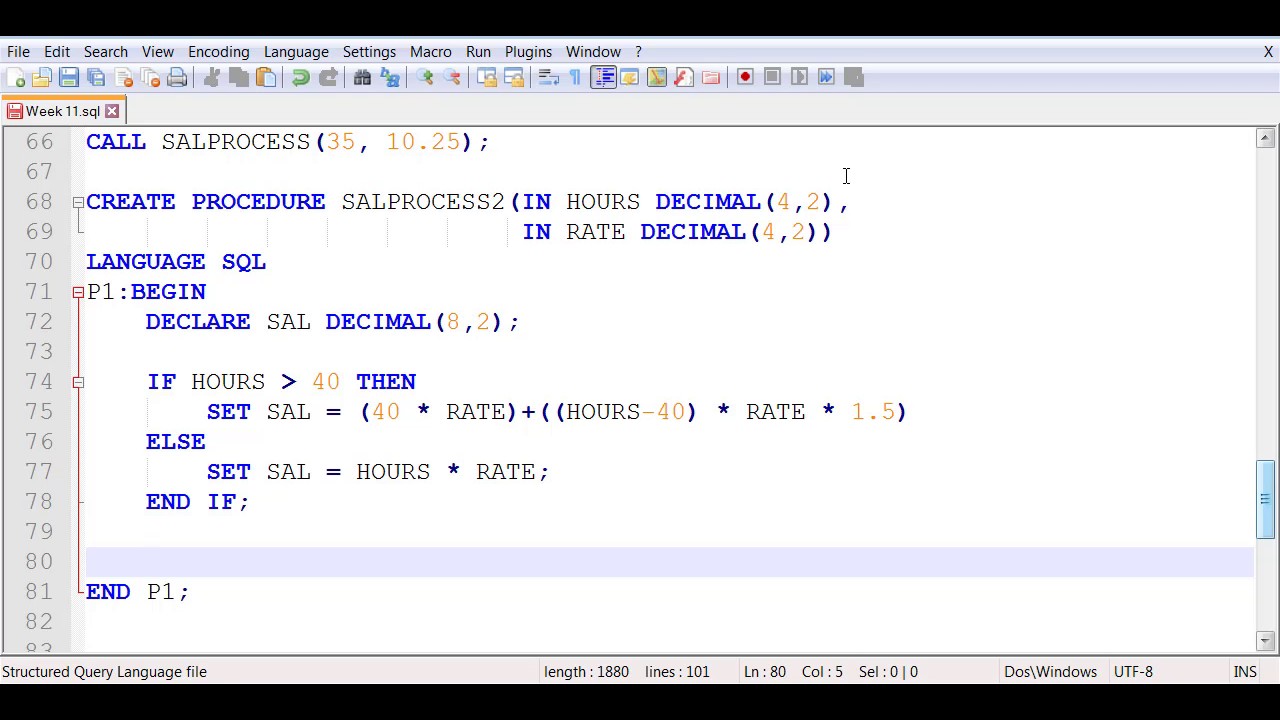
Task: Open the Macro menu
Action: click(430, 52)
